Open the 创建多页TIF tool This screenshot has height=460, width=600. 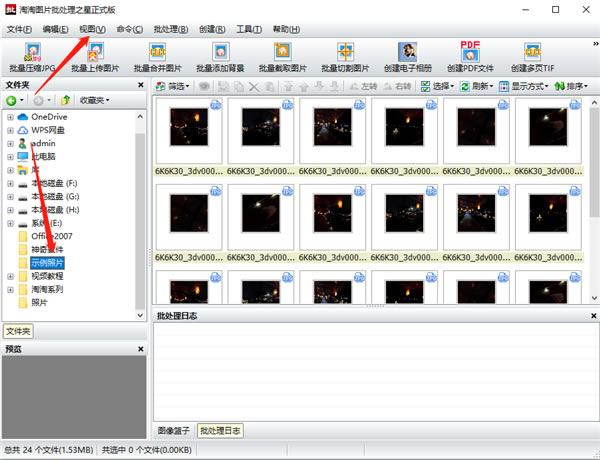click(533, 58)
